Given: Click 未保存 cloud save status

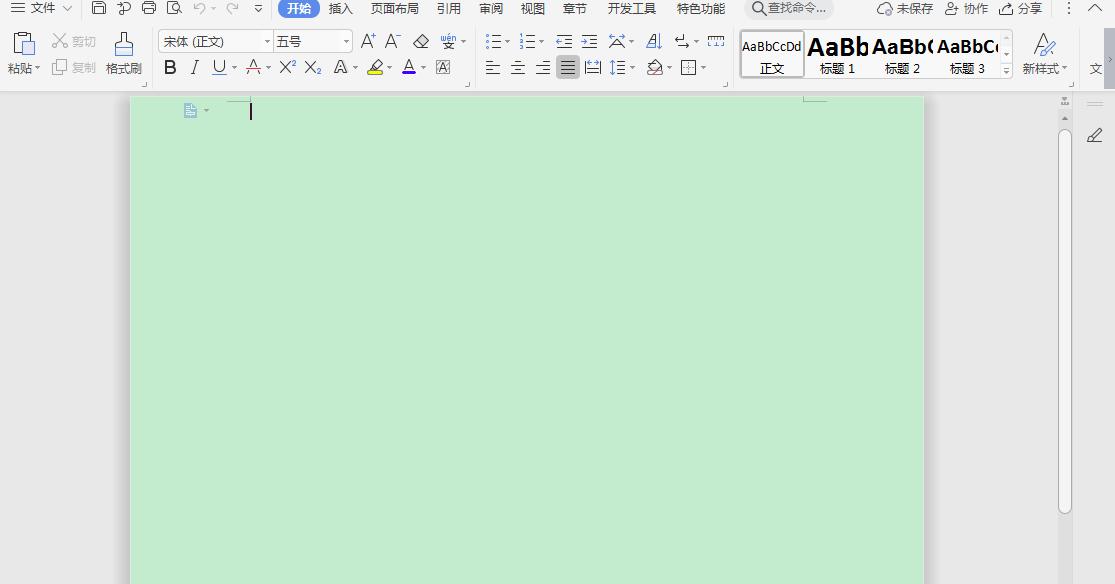Looking at the screenshot, I should coord(905,9).
